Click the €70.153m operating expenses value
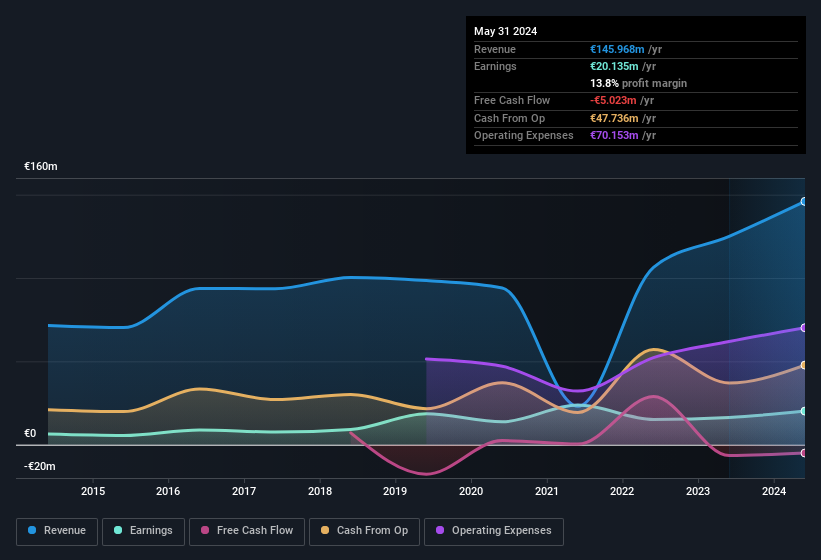The width and height of the screenshot is (821, 560). [x=614, y=136]
